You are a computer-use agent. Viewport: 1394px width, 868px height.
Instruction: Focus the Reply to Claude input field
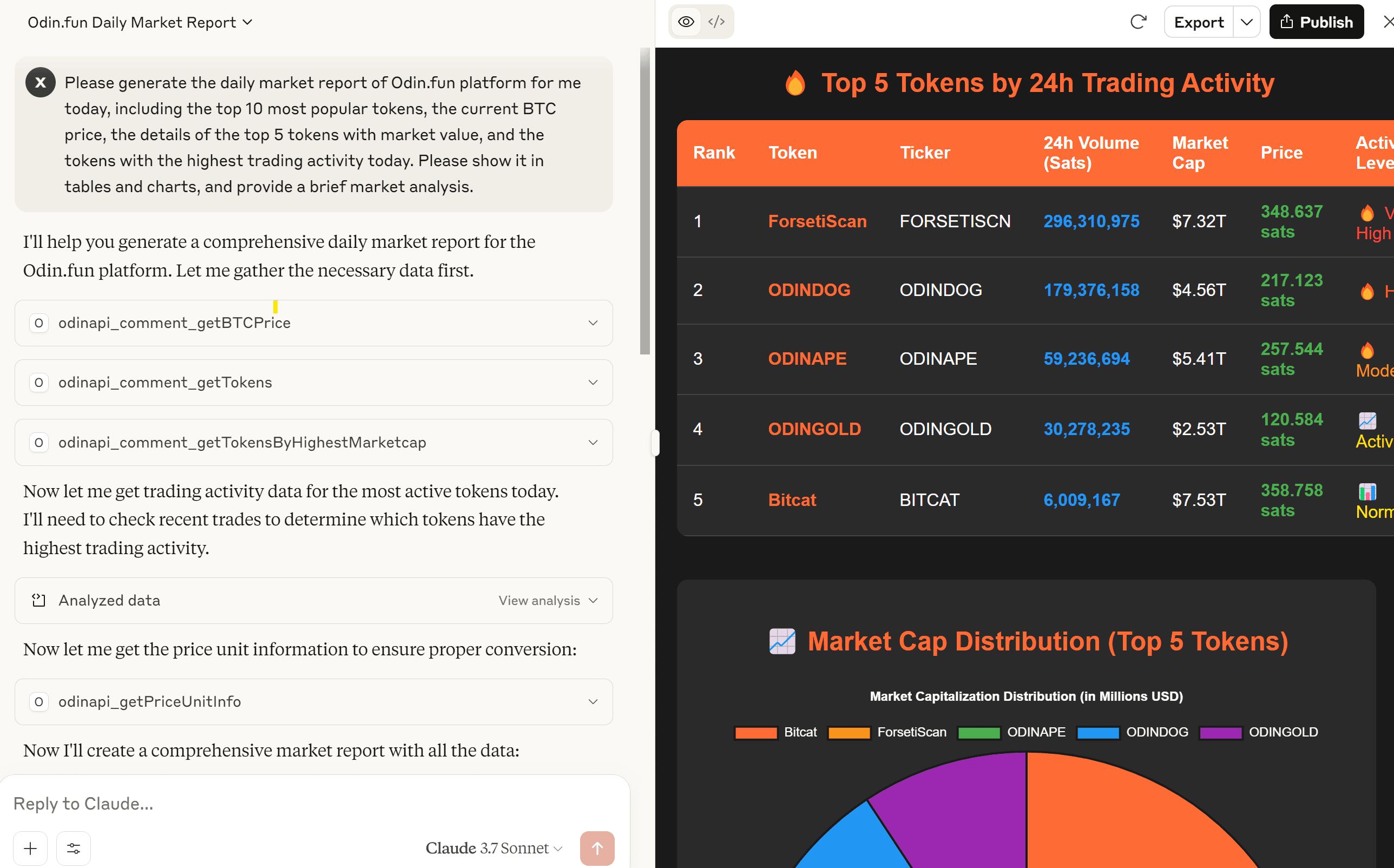313,804
